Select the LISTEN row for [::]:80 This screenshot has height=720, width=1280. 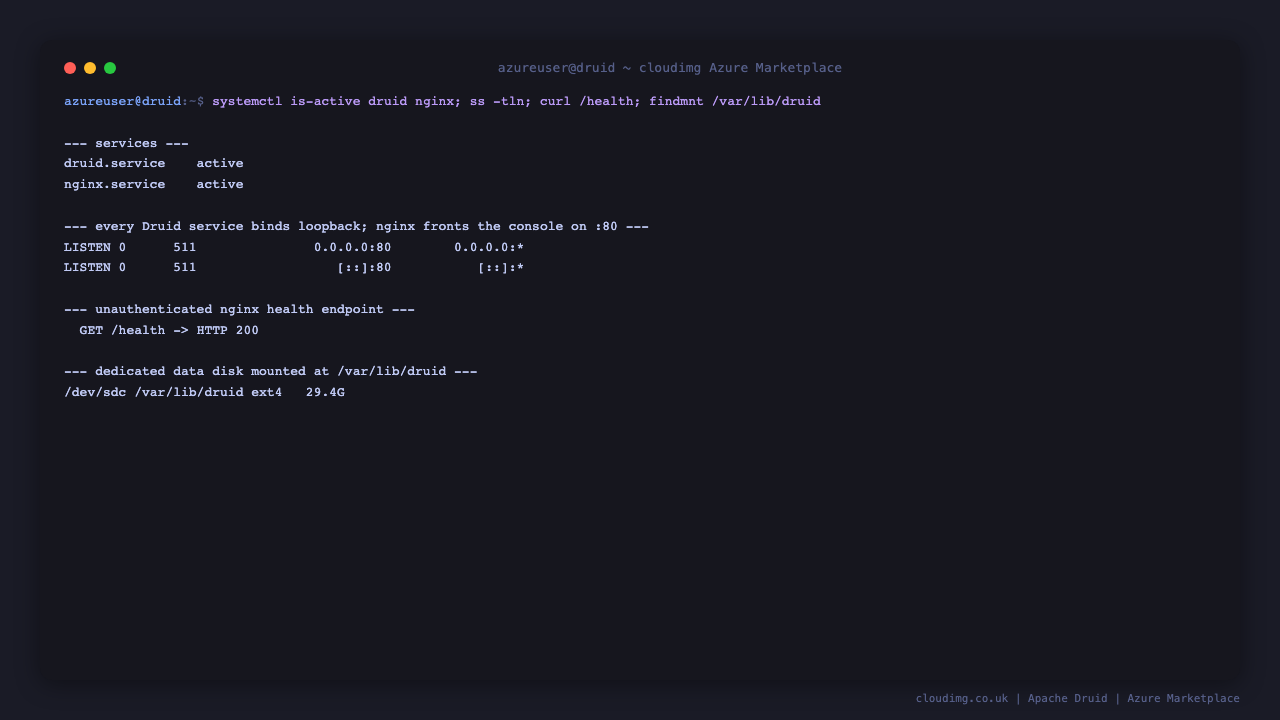294,268
